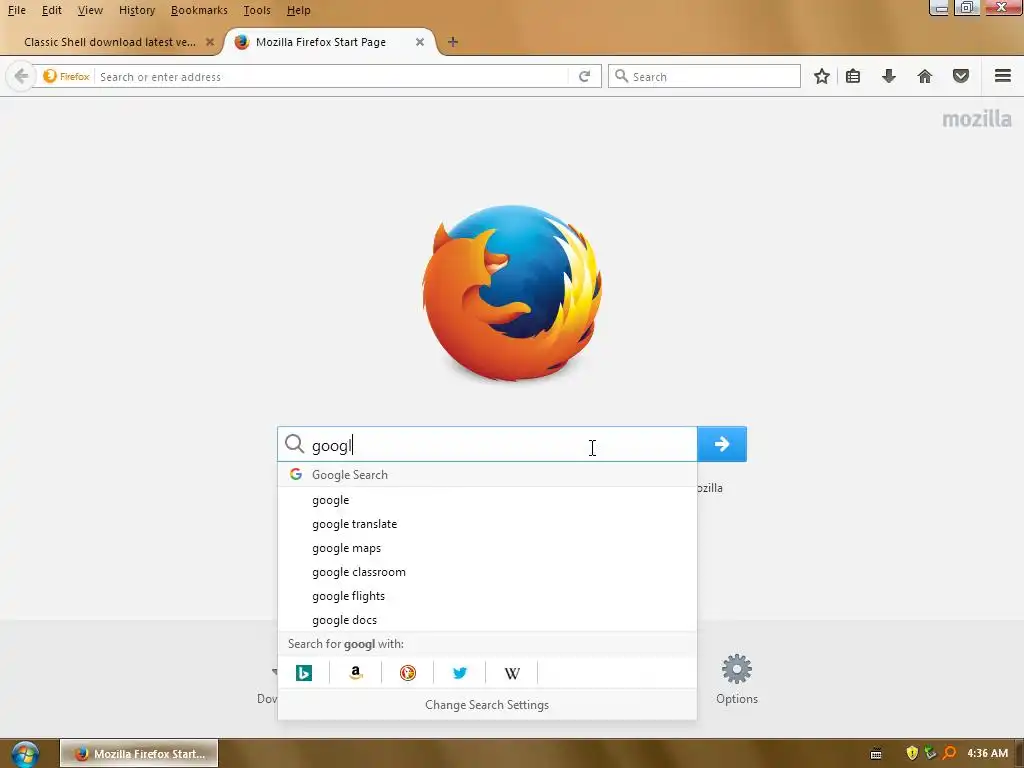This screenshot has height=768, width=1024.
Task: Click the orange search tray icon
Action: pos(950,753)
